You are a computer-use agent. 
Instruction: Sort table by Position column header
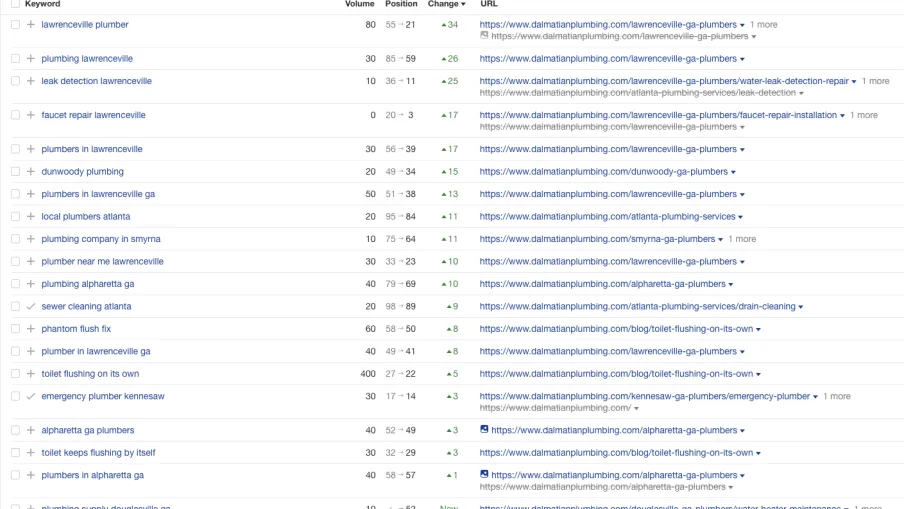pos(401,4)
